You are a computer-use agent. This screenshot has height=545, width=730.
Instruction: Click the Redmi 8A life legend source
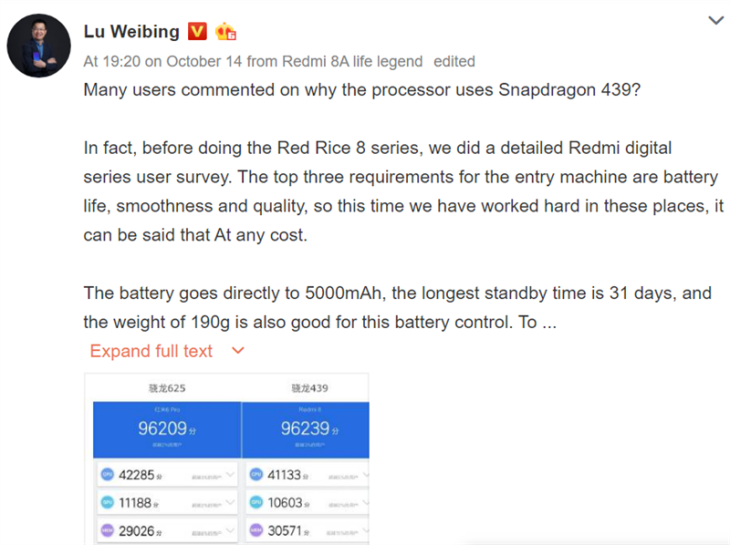[342, 61]
